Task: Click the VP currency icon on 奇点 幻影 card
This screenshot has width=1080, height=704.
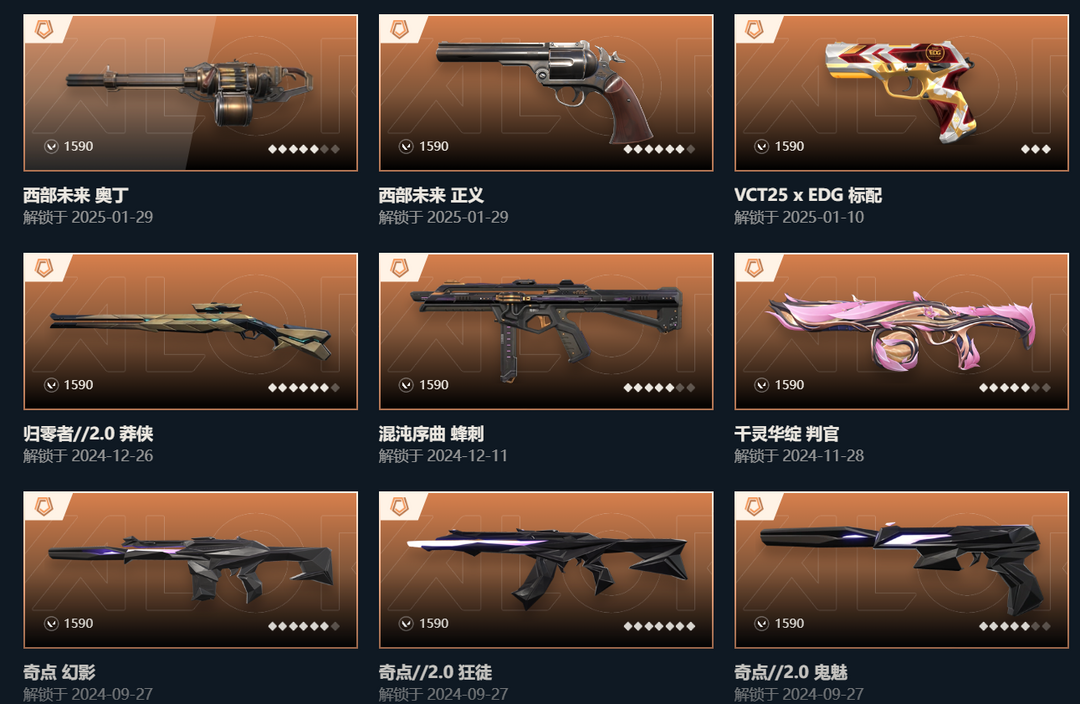Action: pos(51,623)
